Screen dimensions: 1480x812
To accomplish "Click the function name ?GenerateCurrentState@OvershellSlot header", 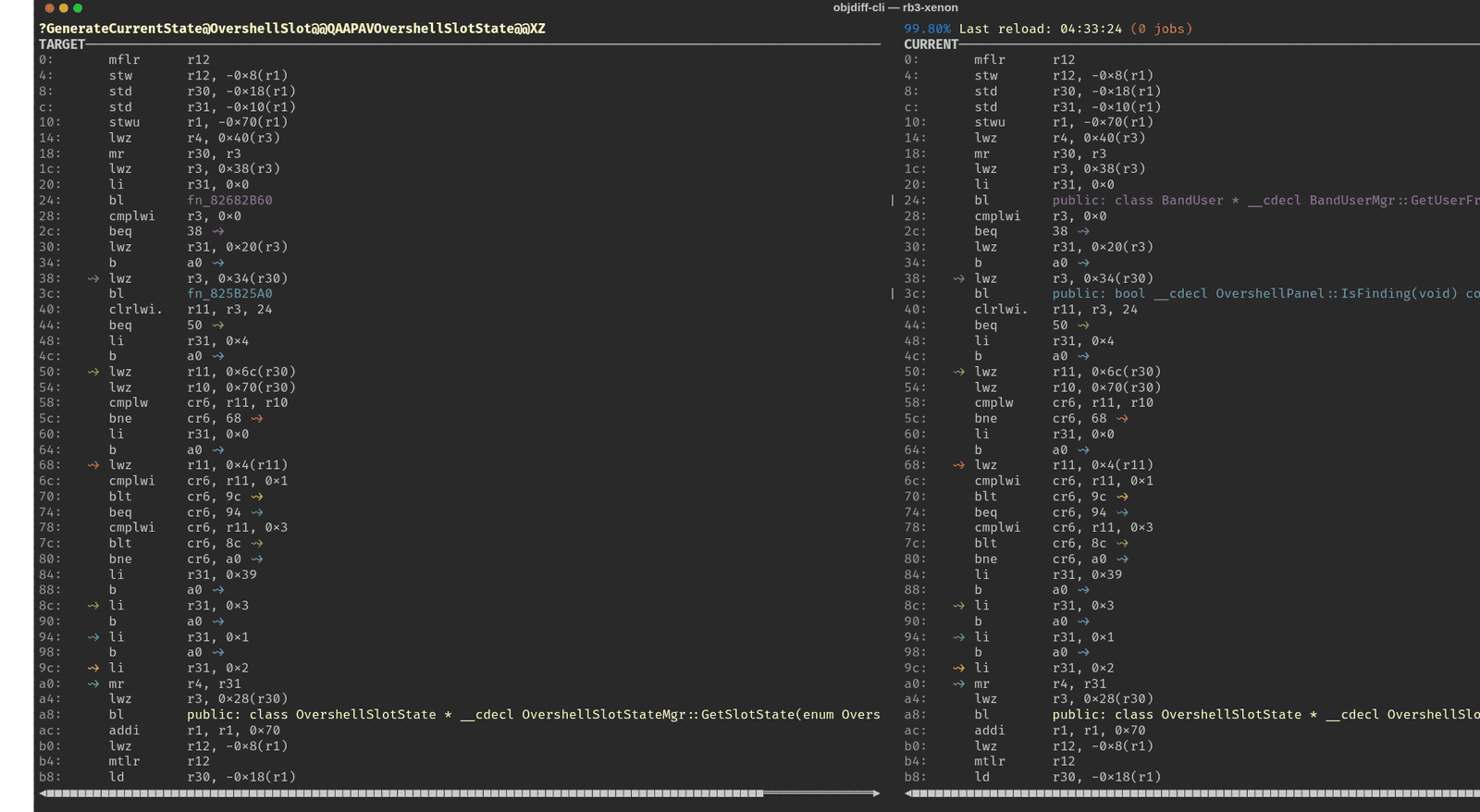I will (291, 29).
